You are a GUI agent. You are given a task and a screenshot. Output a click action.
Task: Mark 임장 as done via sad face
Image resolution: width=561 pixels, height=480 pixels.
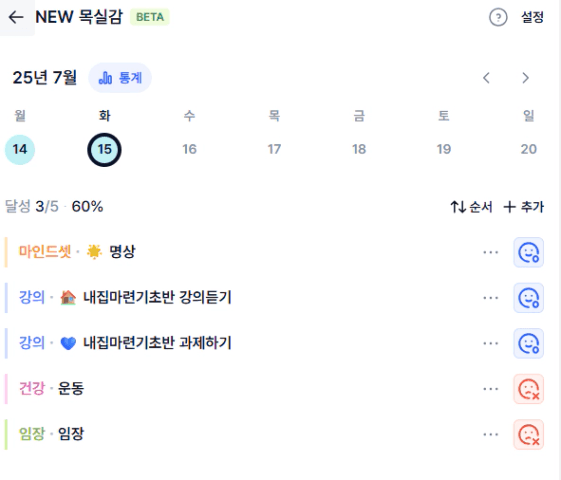click(x=528, y=434)
